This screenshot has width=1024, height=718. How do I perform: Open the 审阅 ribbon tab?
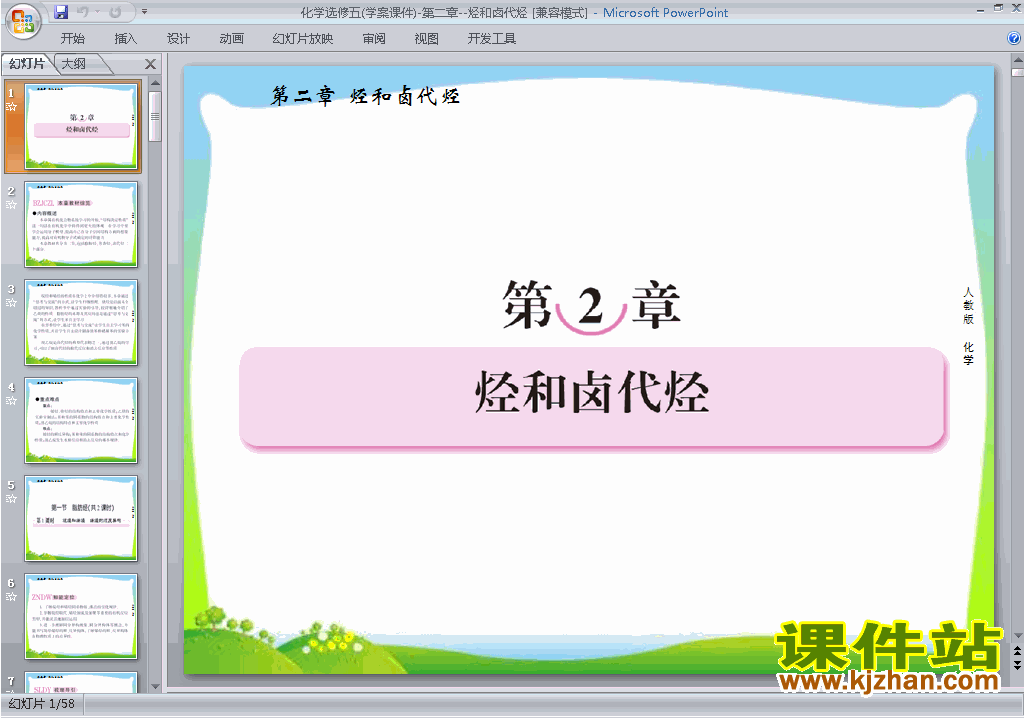coord(374,39)
